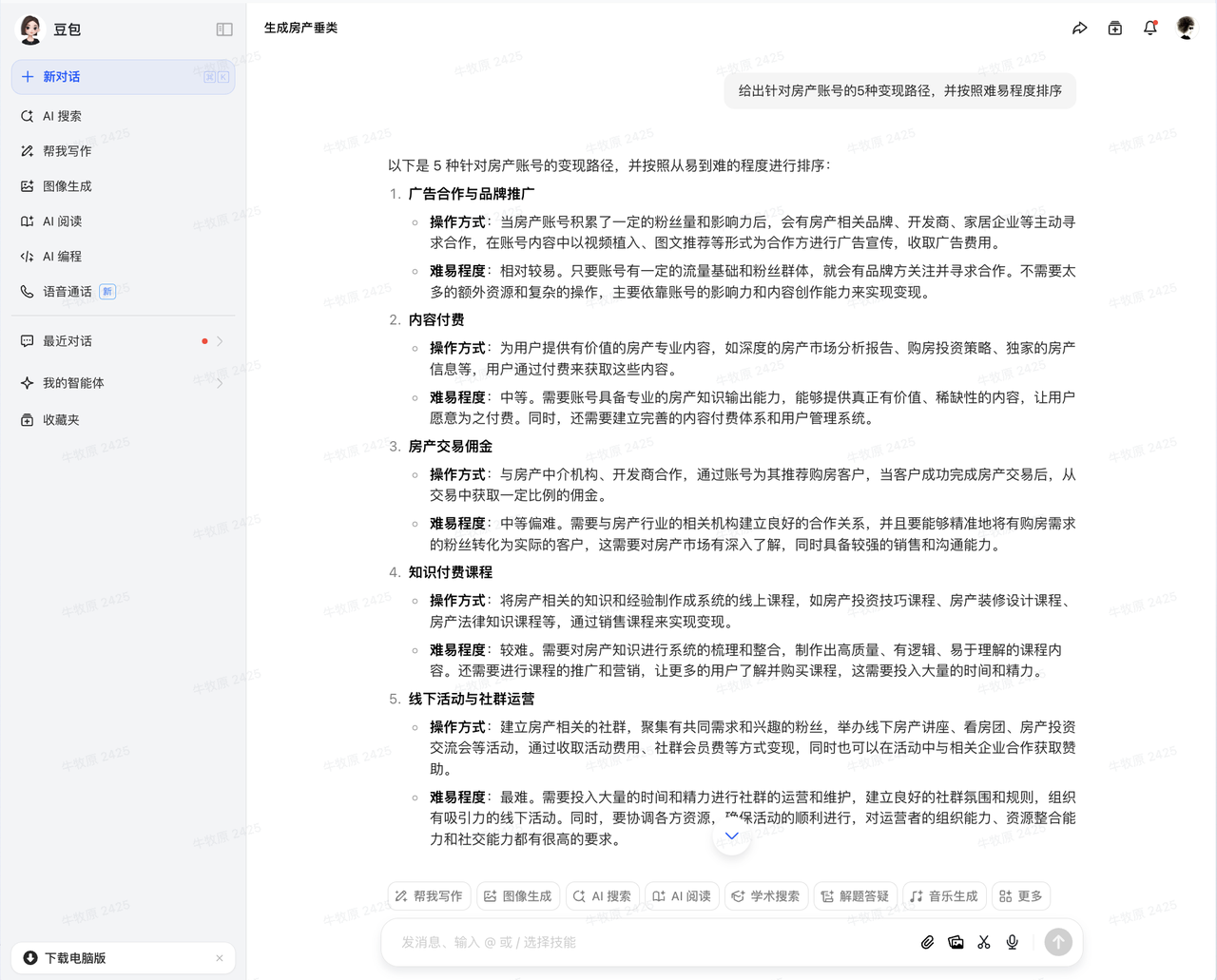Toggle the sidebar collapse icon
Image resolution: width=1217 pixels, height=980 pixels.
tap(224, 29)
